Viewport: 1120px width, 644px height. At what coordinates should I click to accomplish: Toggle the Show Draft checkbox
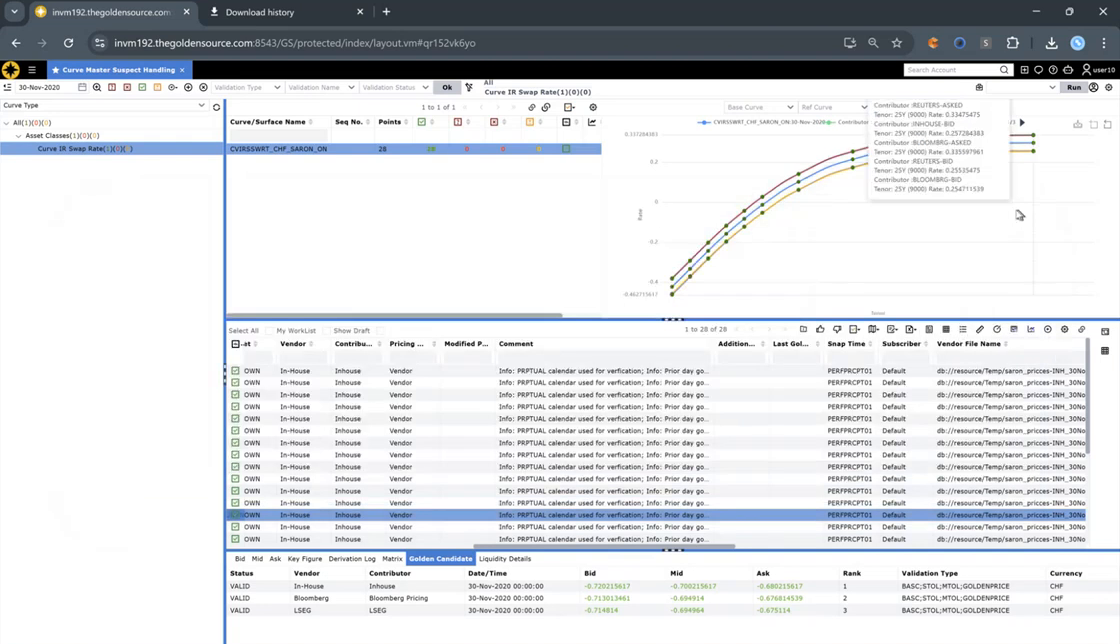[x=380, y=331]
